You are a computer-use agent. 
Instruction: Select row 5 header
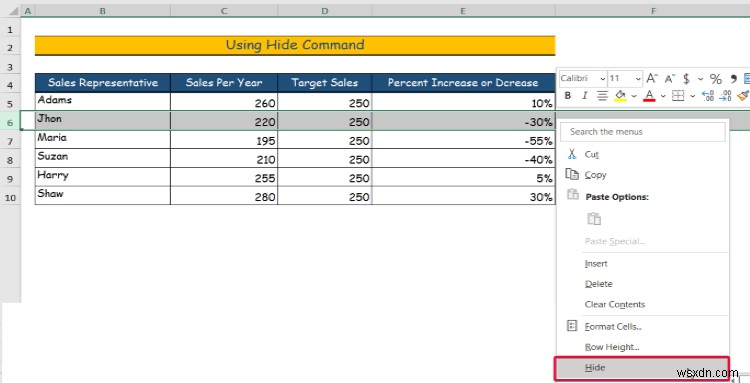10,104
